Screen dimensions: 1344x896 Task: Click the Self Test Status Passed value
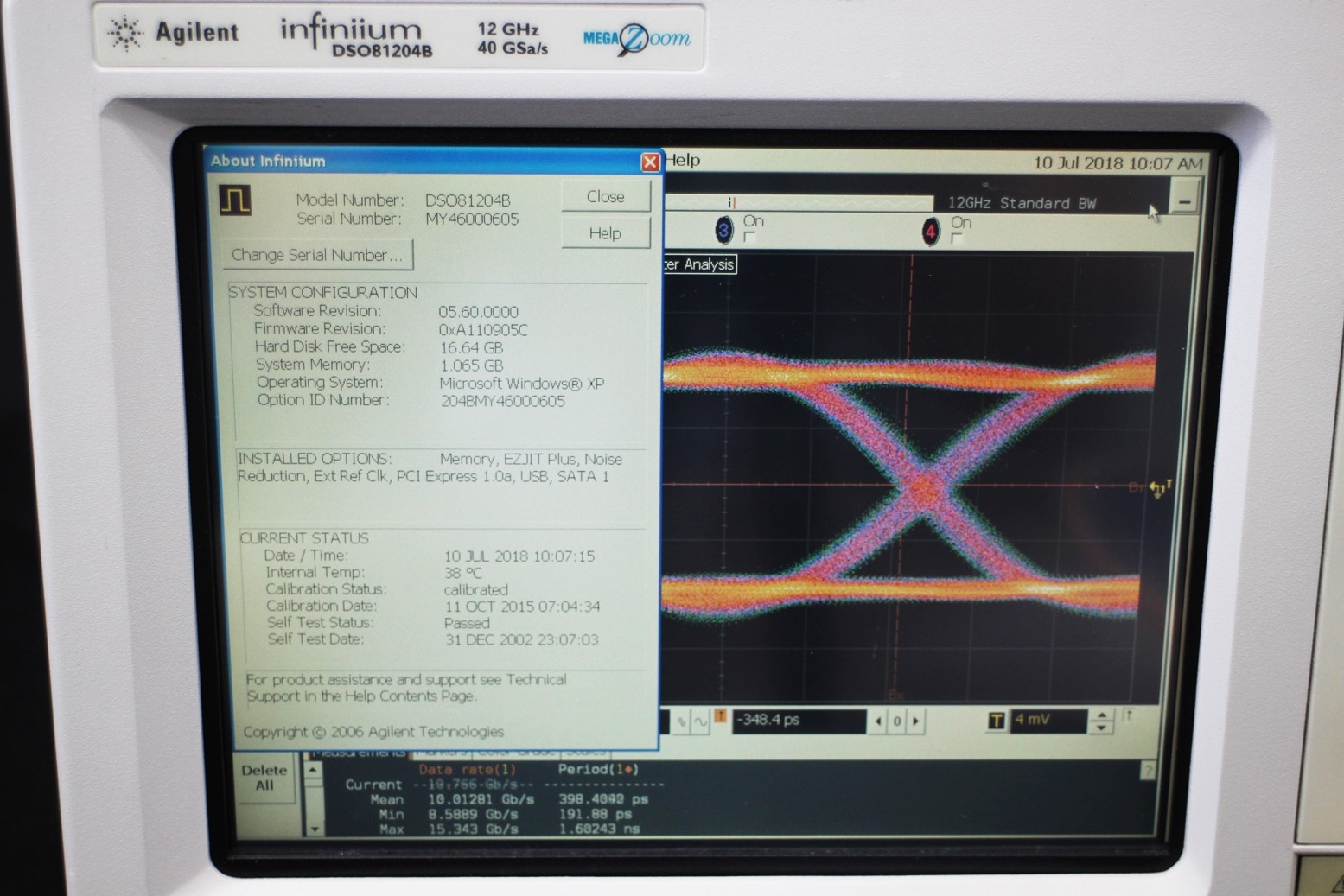coord(467,623)
